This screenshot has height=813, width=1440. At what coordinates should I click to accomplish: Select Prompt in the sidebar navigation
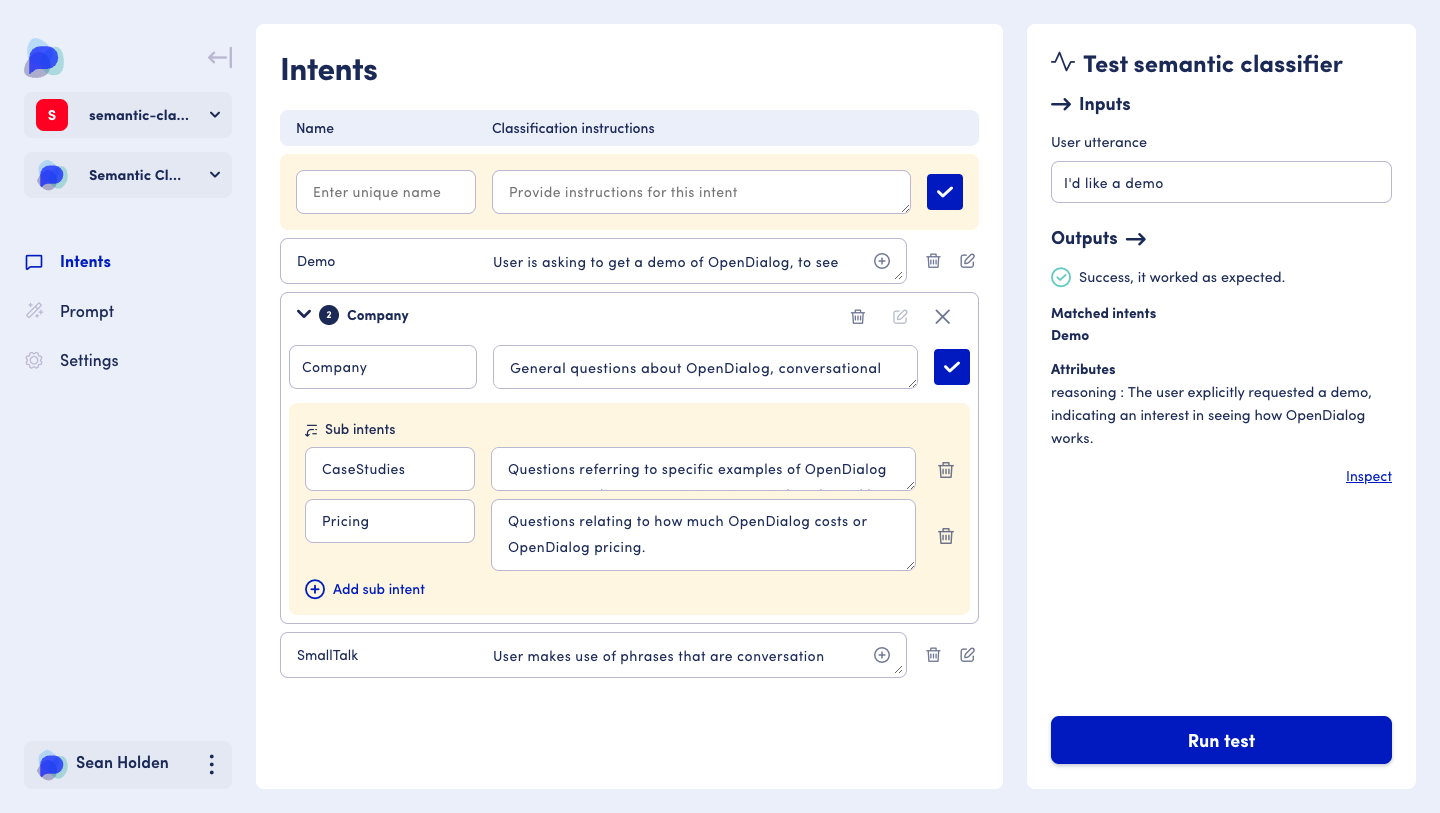[88, 311]
